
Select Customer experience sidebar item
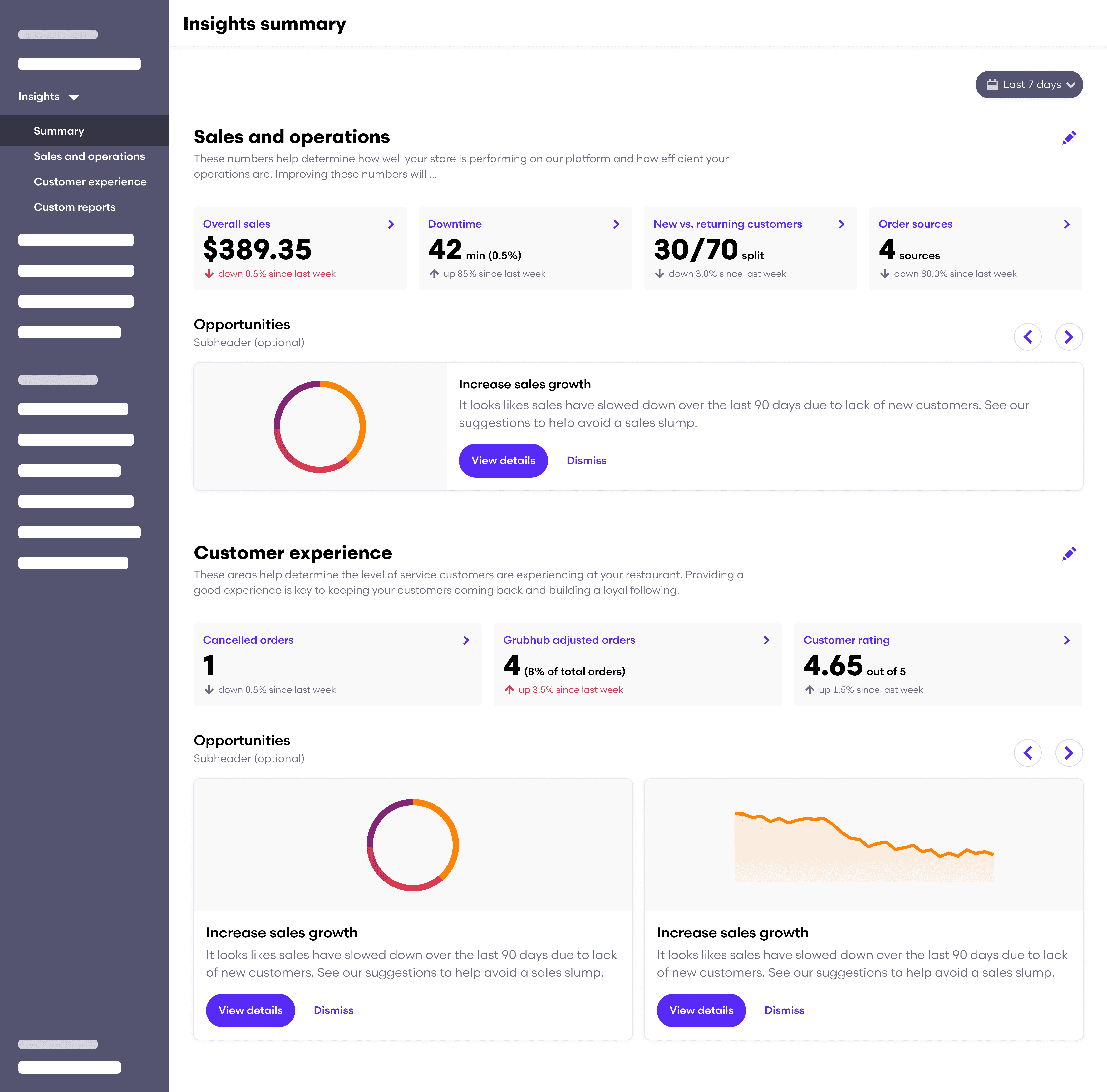coord(90,182)
